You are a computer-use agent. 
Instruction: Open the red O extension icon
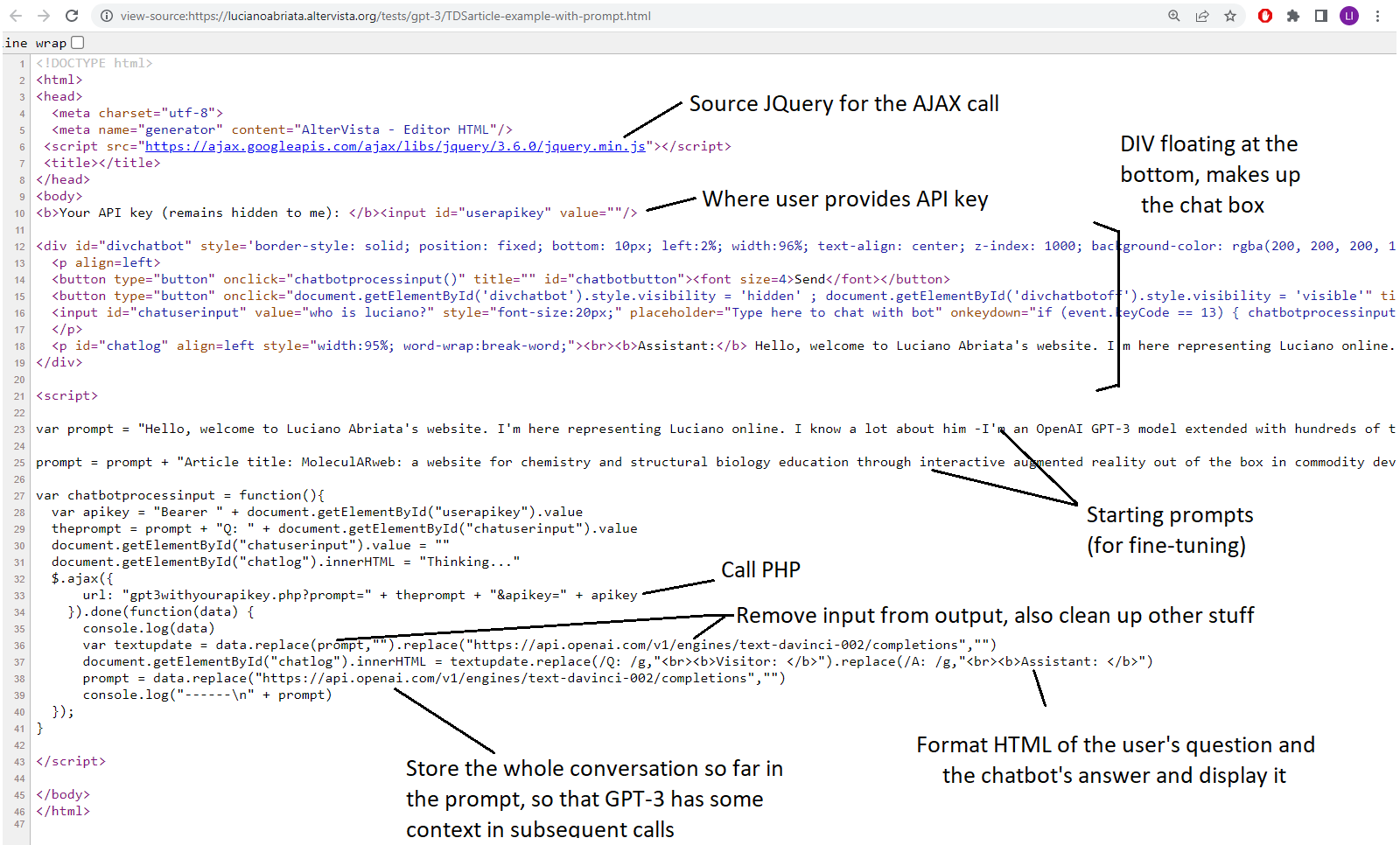coord(1265,16)
